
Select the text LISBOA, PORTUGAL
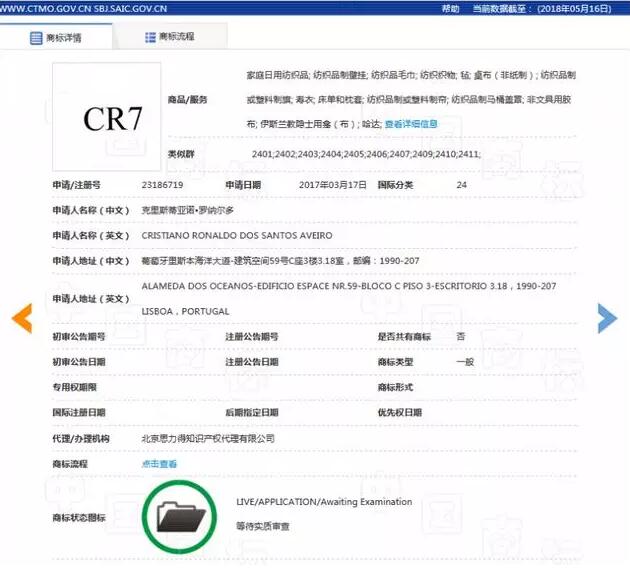(185, 311)
